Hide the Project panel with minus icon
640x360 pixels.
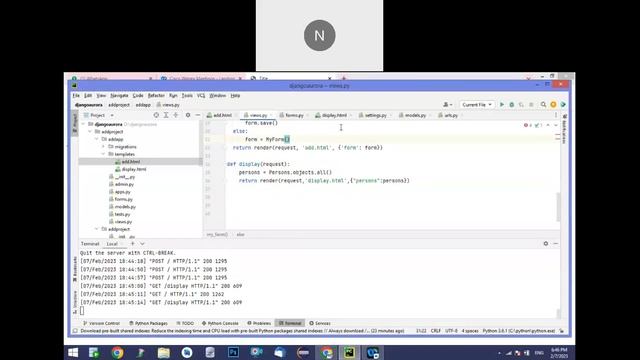tap(198, 116)
